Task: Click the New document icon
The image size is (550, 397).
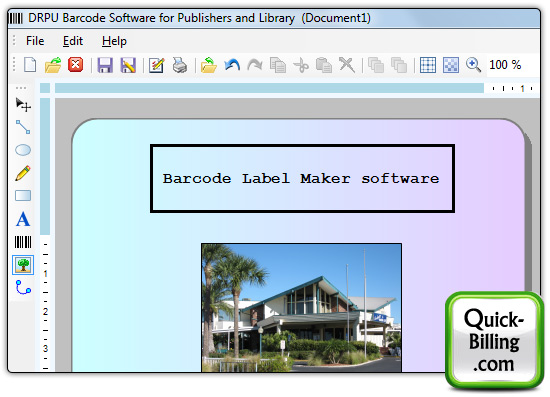Action: click(x=30, y=65)
